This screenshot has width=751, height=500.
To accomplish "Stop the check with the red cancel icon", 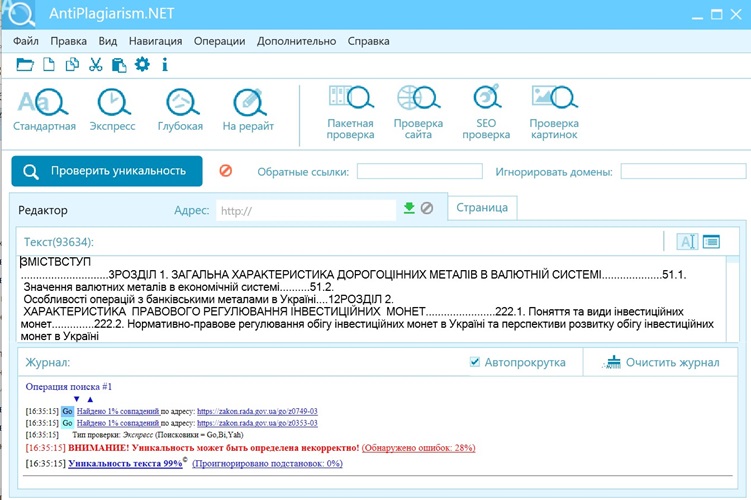I will click(226, 170).
